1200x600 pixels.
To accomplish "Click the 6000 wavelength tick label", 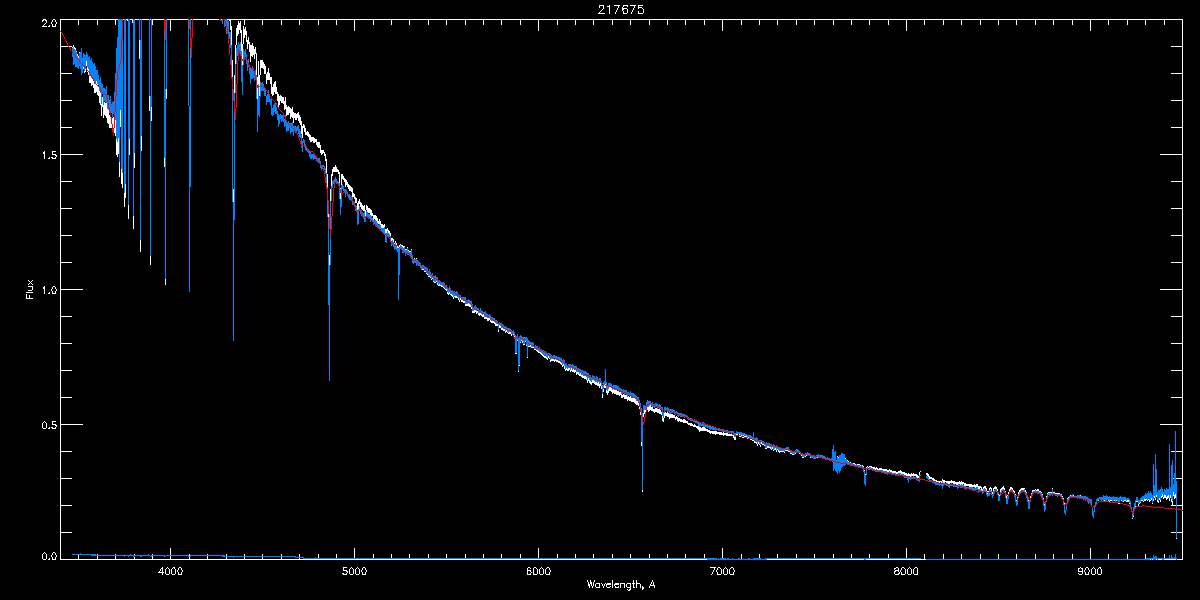I will tap(538, 571).
